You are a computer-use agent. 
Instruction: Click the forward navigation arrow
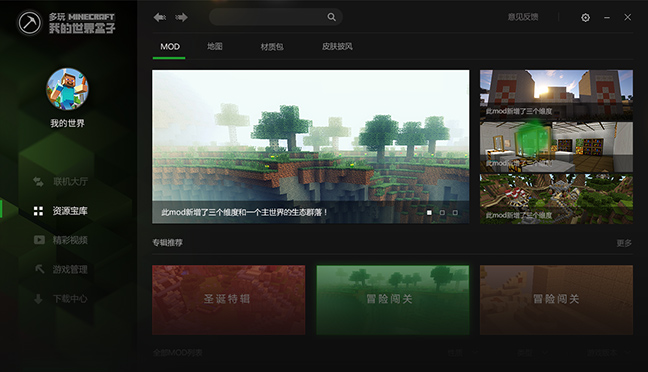(x=181, y=17)
